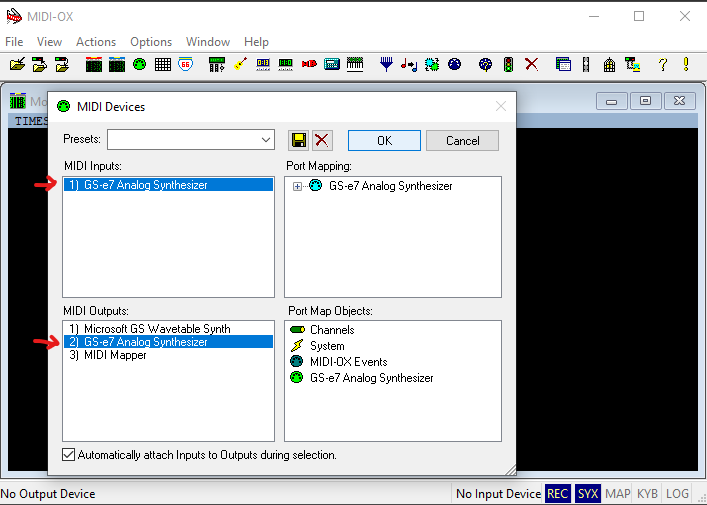Click the third folder icon in toolbar
The width and height of the screenshot is (707, 505).
click(62, 64)
